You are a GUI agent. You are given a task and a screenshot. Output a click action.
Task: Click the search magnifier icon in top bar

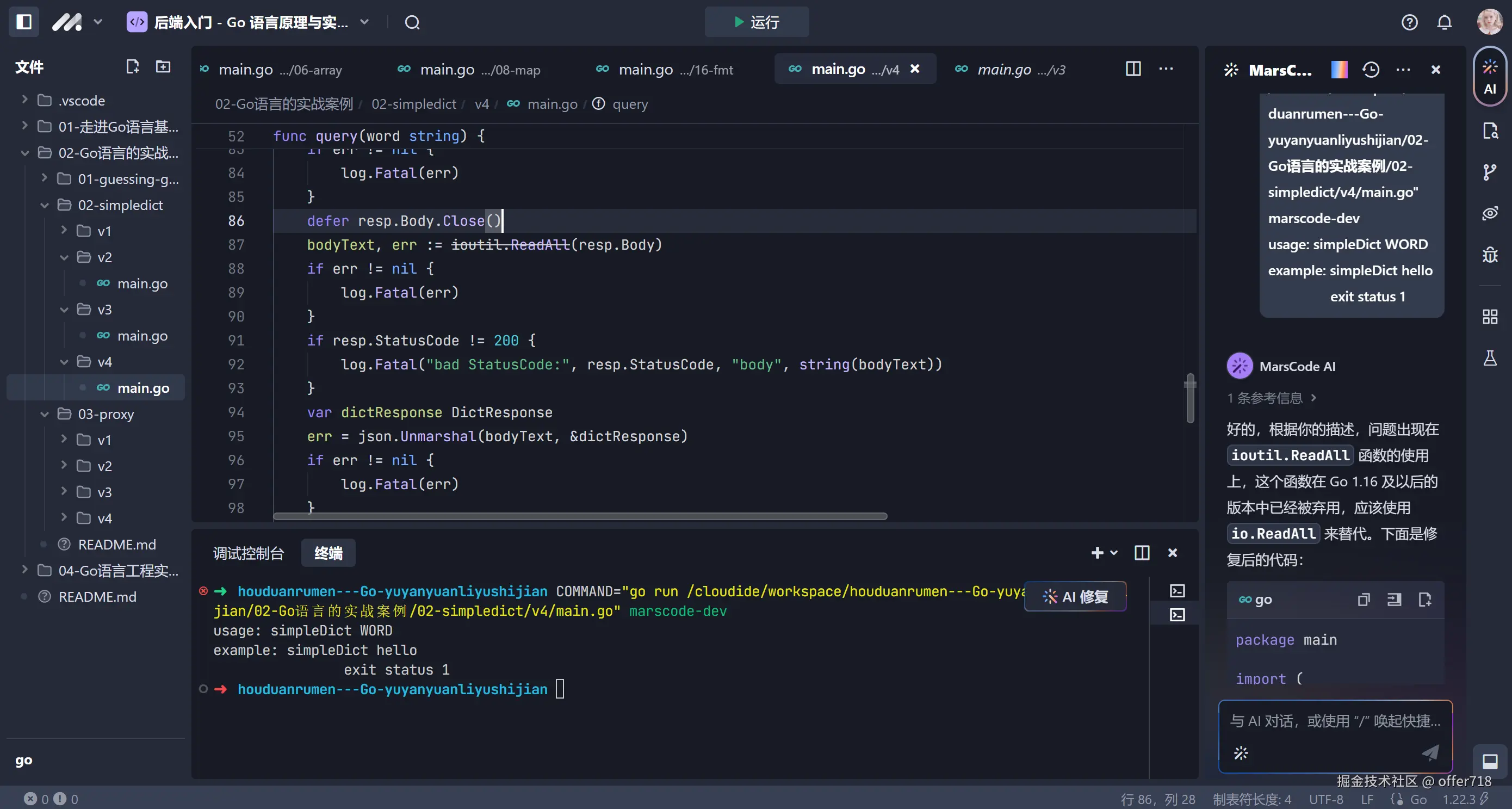point(412,22)
